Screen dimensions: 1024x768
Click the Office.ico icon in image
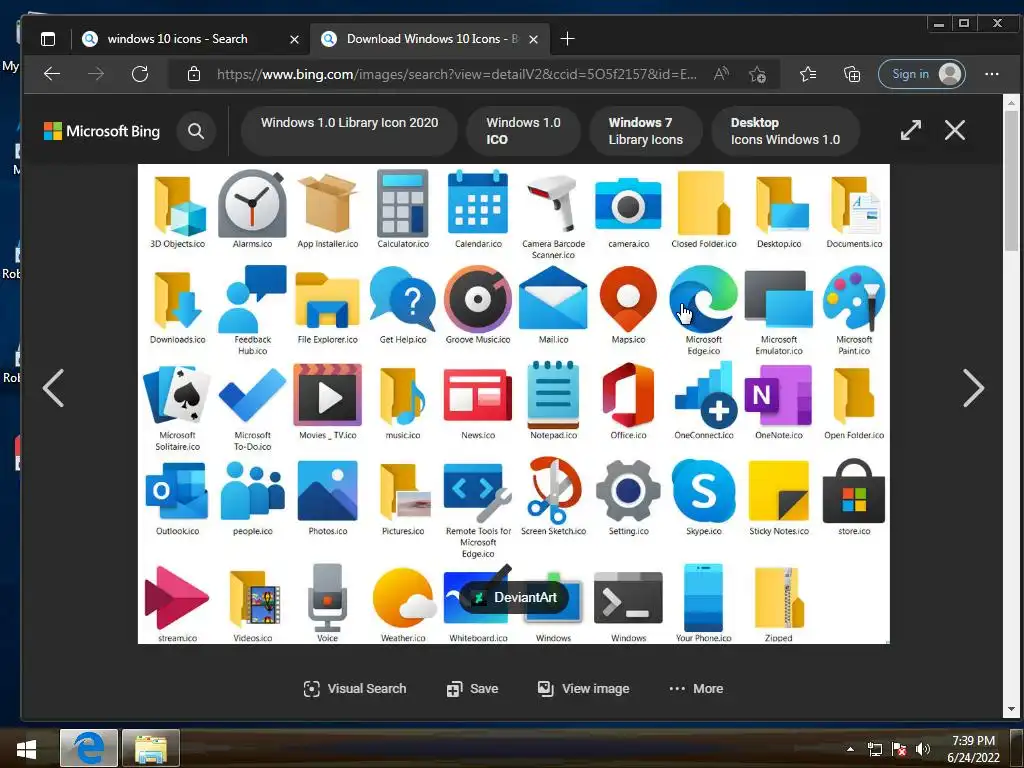coord(628,395)
